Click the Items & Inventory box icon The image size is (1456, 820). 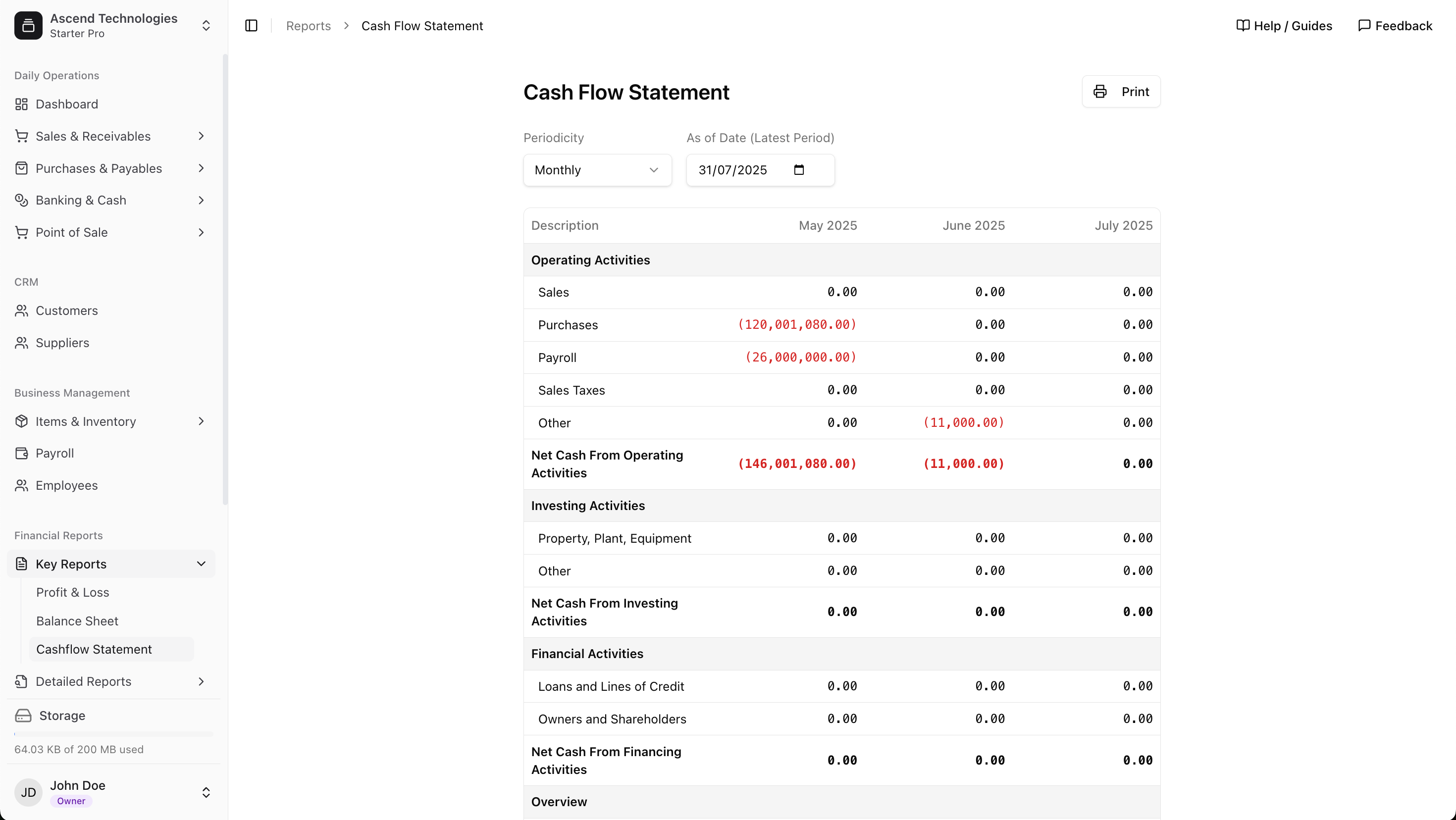pos(21,421)
